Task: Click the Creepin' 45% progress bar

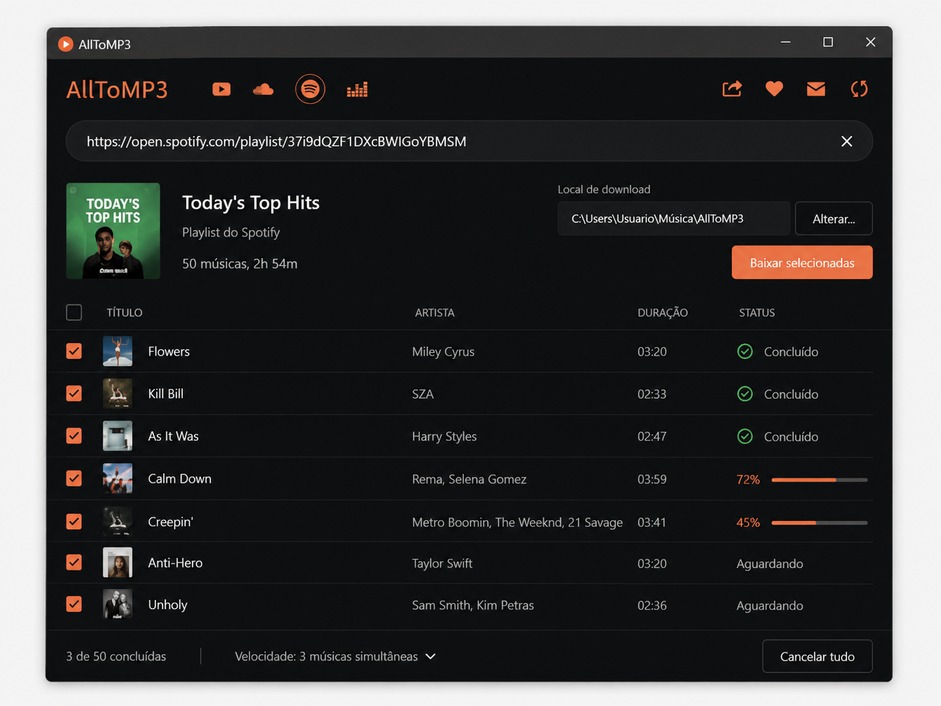Action: pyautogui.click(x=819, y=523)
